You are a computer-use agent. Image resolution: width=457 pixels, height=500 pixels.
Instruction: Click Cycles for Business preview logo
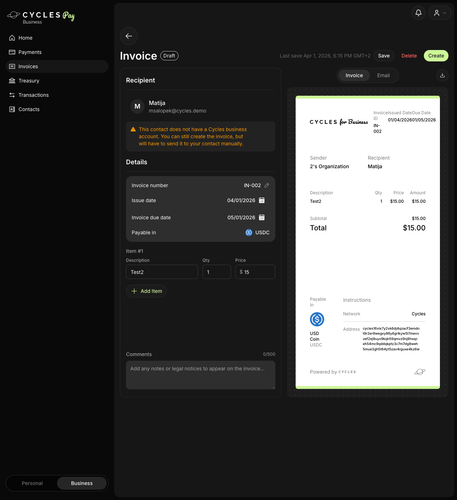(x=339, y=122)
